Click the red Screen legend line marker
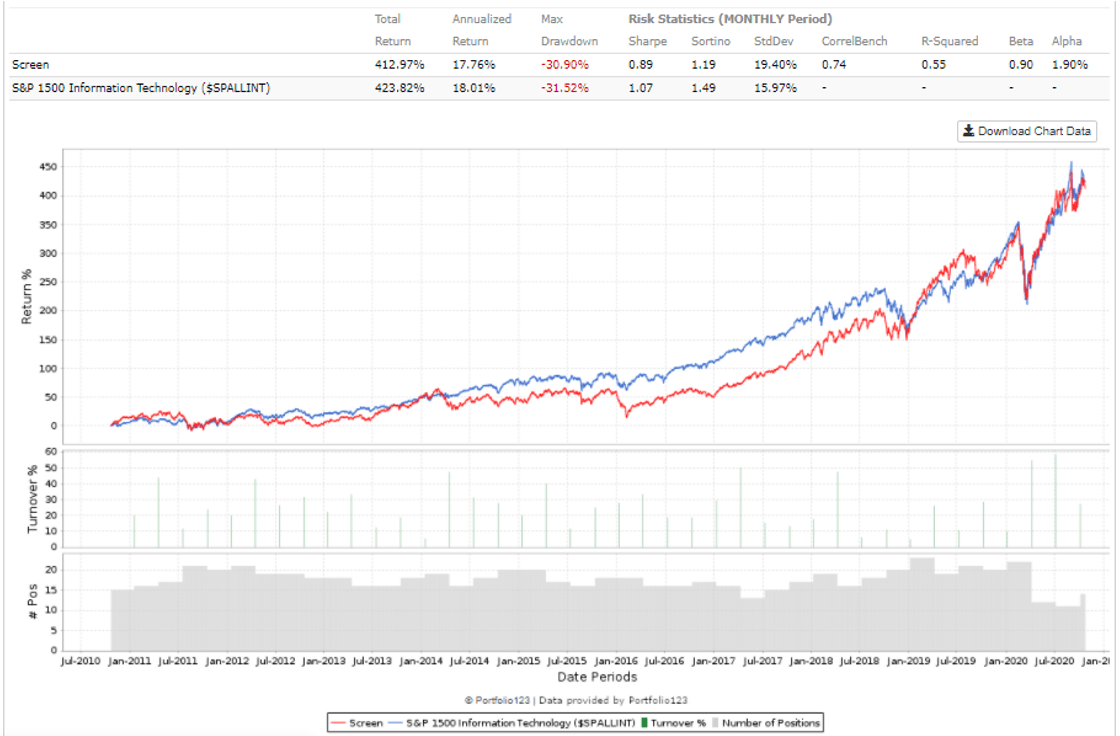This screenshot has height=736, width=1120. coord(339,723)
